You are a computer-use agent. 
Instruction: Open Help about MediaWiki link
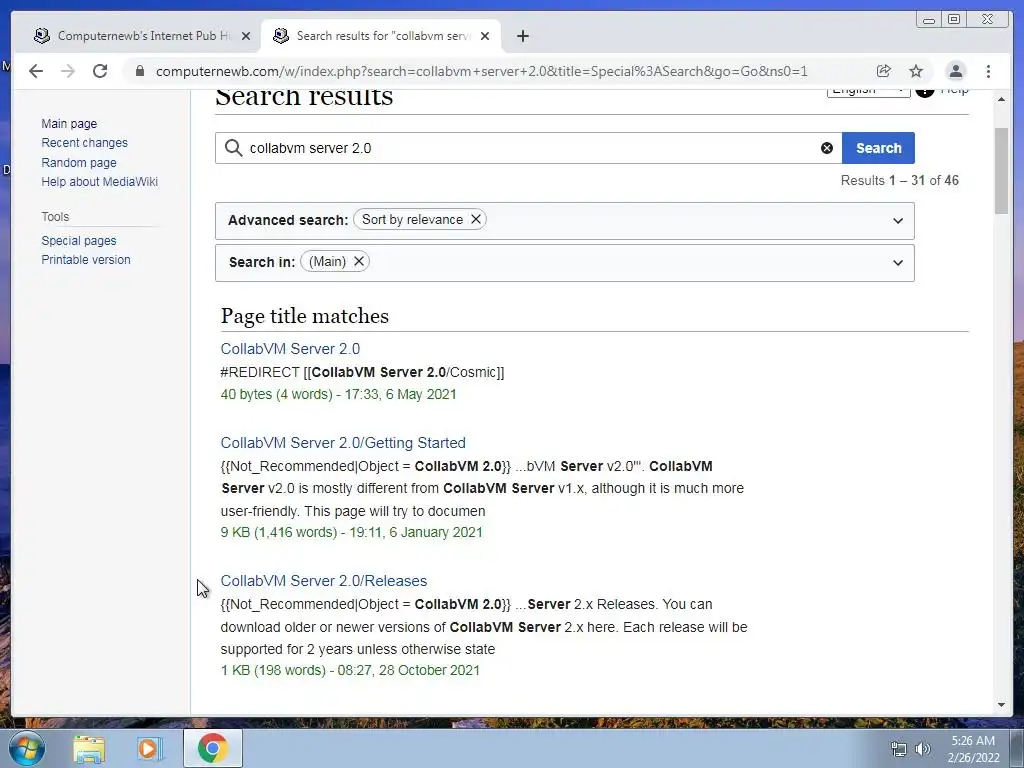pyautogui.click(x=100, y=182)
